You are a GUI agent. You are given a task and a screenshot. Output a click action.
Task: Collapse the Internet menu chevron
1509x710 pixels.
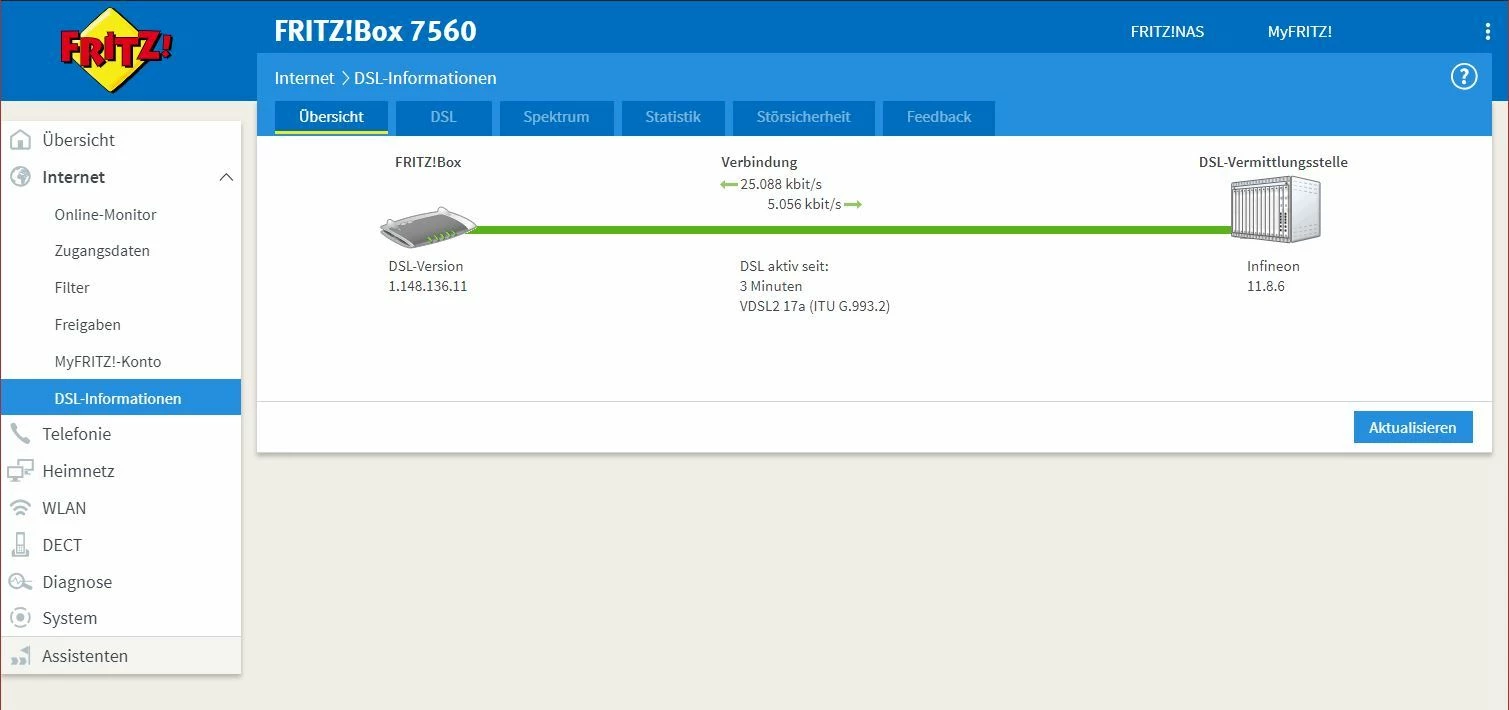point(226,177)
